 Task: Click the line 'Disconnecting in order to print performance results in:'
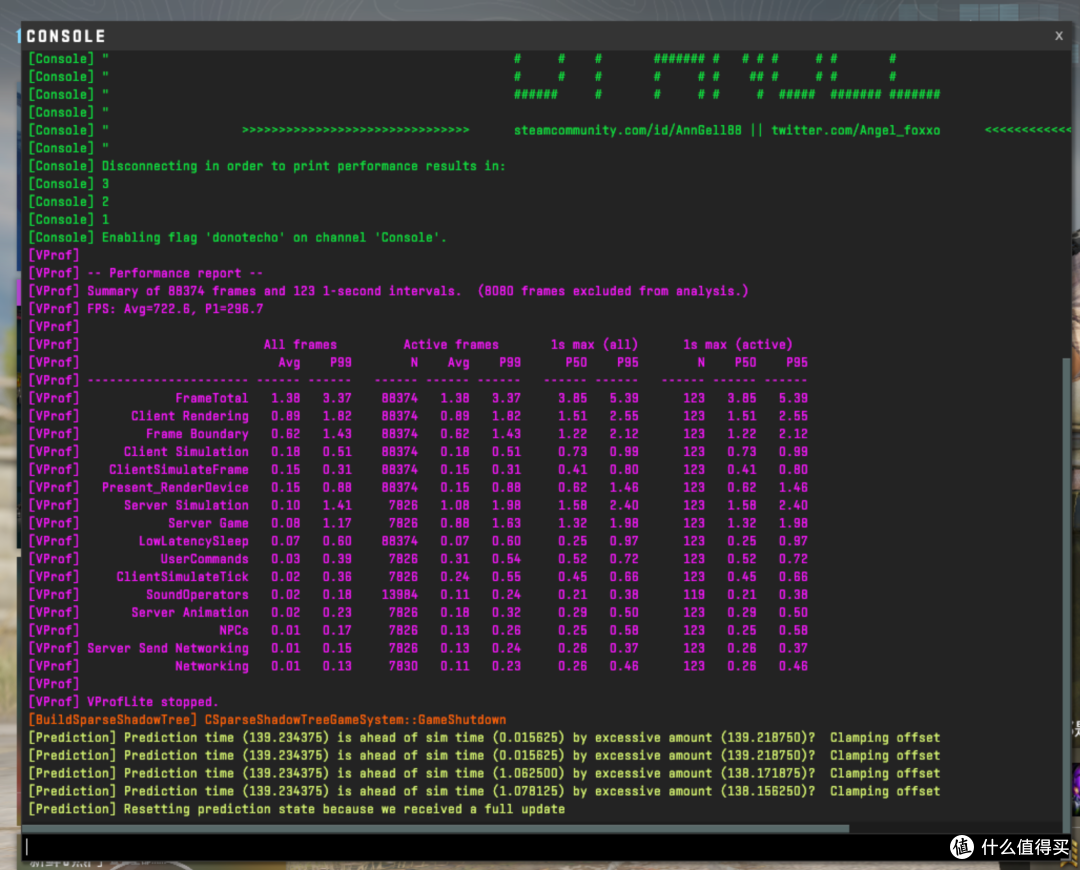tap(267, 166)
